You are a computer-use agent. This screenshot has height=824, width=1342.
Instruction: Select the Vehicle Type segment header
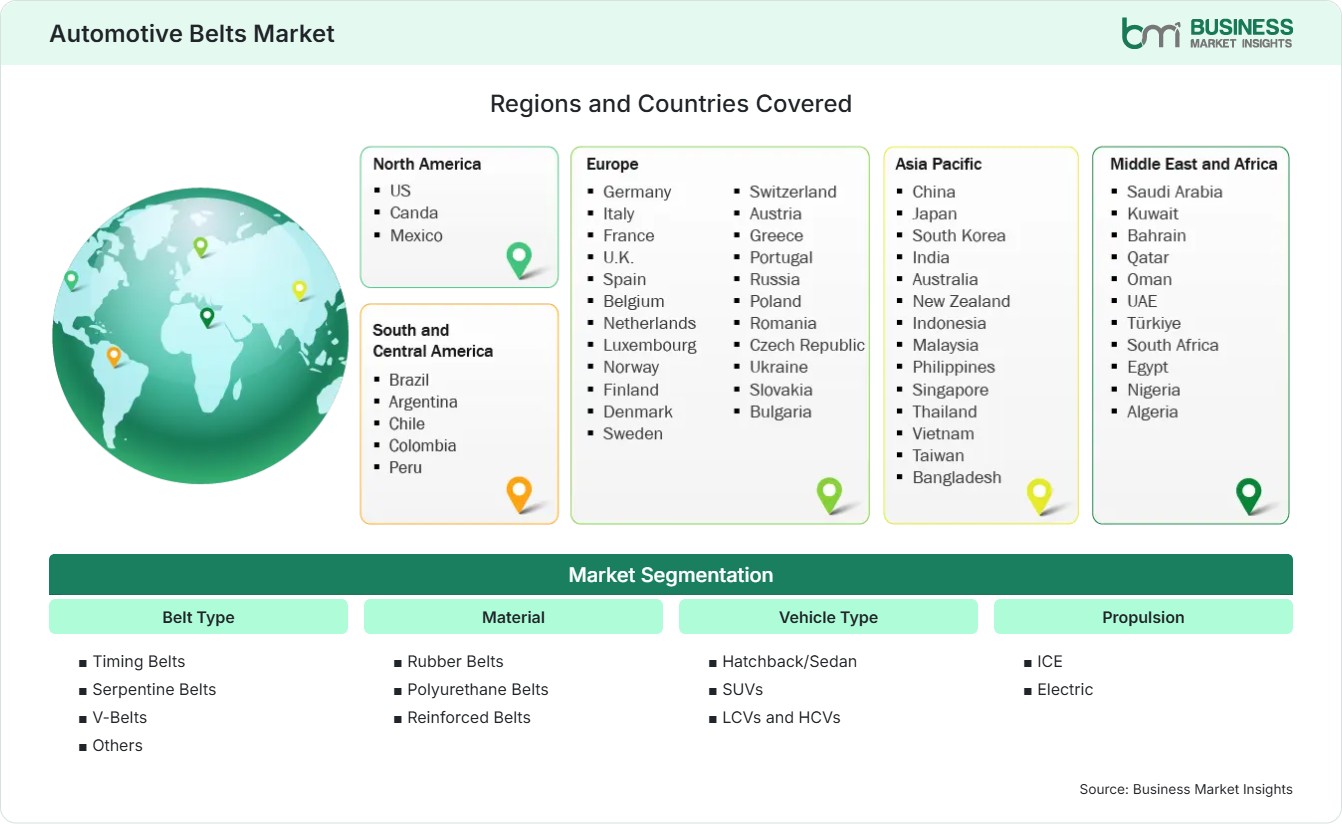pyautogui.click(x=828, y=617)
